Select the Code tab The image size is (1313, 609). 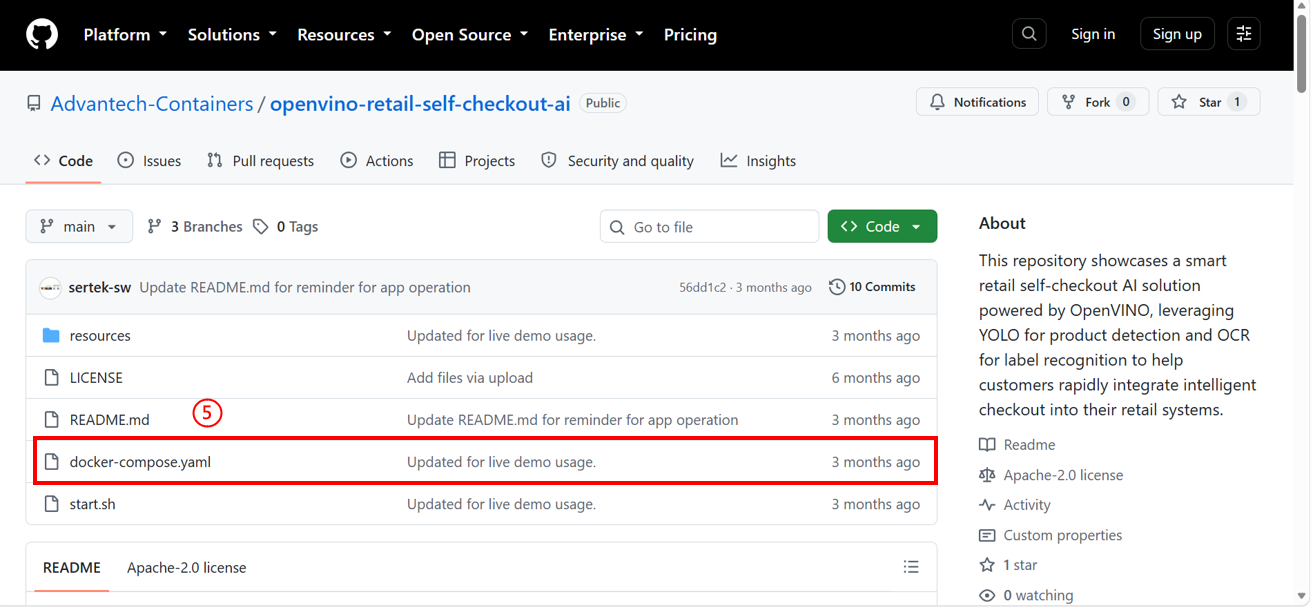pyautogui.click(x=63, y=161)
